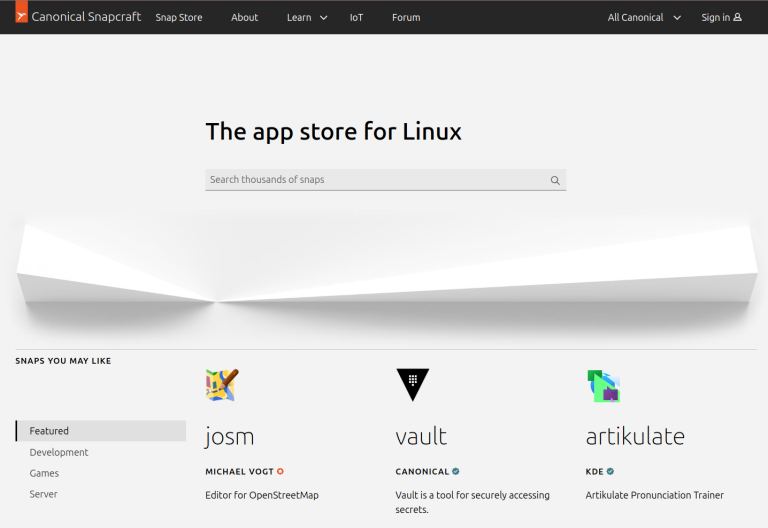The height and width of the screenshot is (528, 768).
Task: Click the Snapcraft orange logo icon
Action: [22, 12]
